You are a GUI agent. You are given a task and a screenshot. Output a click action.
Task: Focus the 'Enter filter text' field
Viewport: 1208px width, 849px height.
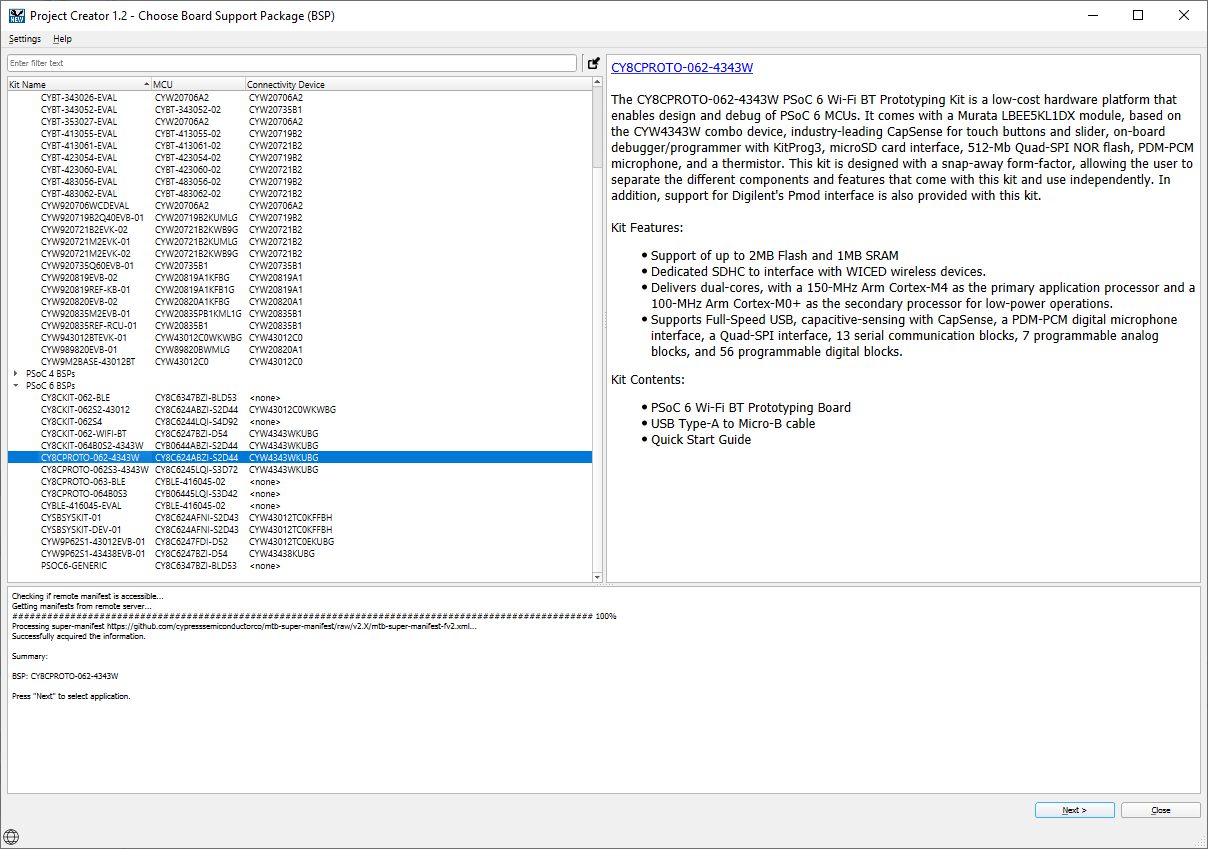[292, 63]
